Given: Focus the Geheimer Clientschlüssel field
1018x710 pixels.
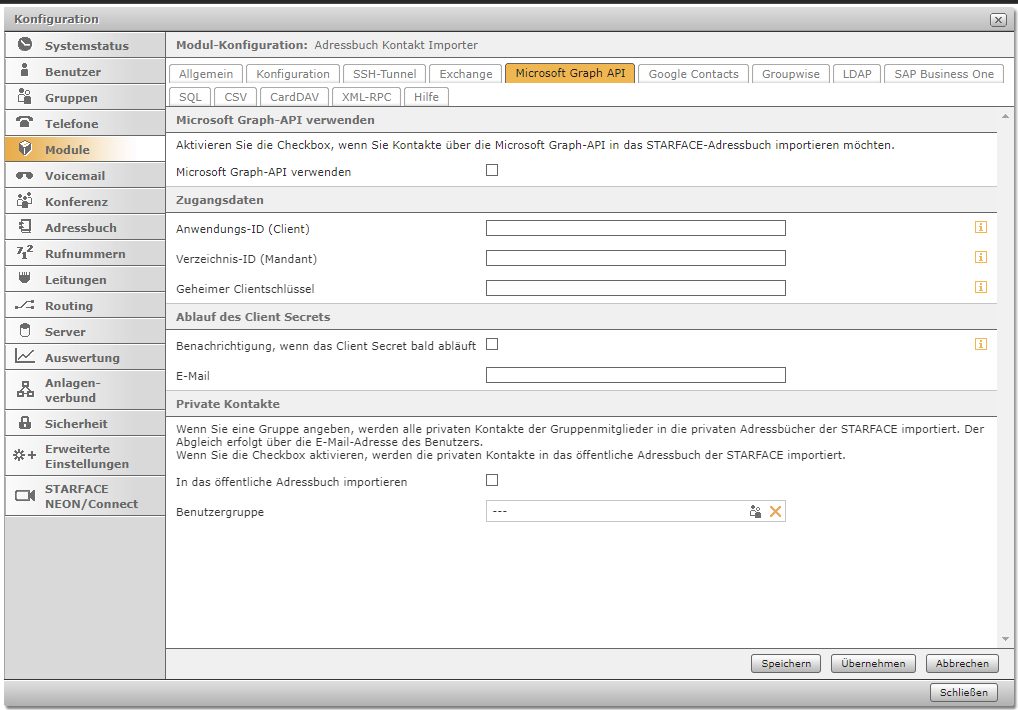Looking at the screenshot, I should pyautogui.click(x=636, y=288).
